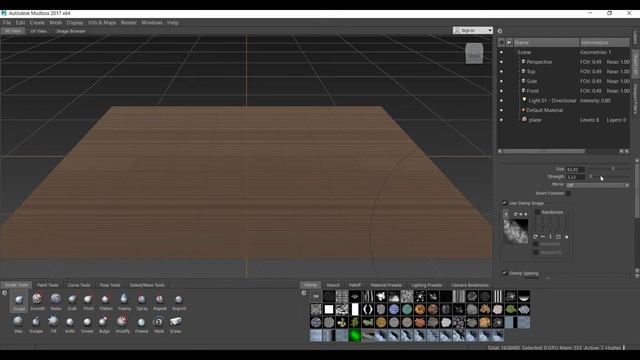Viewport: 640px width, 360px height.
Task: Select the Mask tool
Action: point(159,324)
